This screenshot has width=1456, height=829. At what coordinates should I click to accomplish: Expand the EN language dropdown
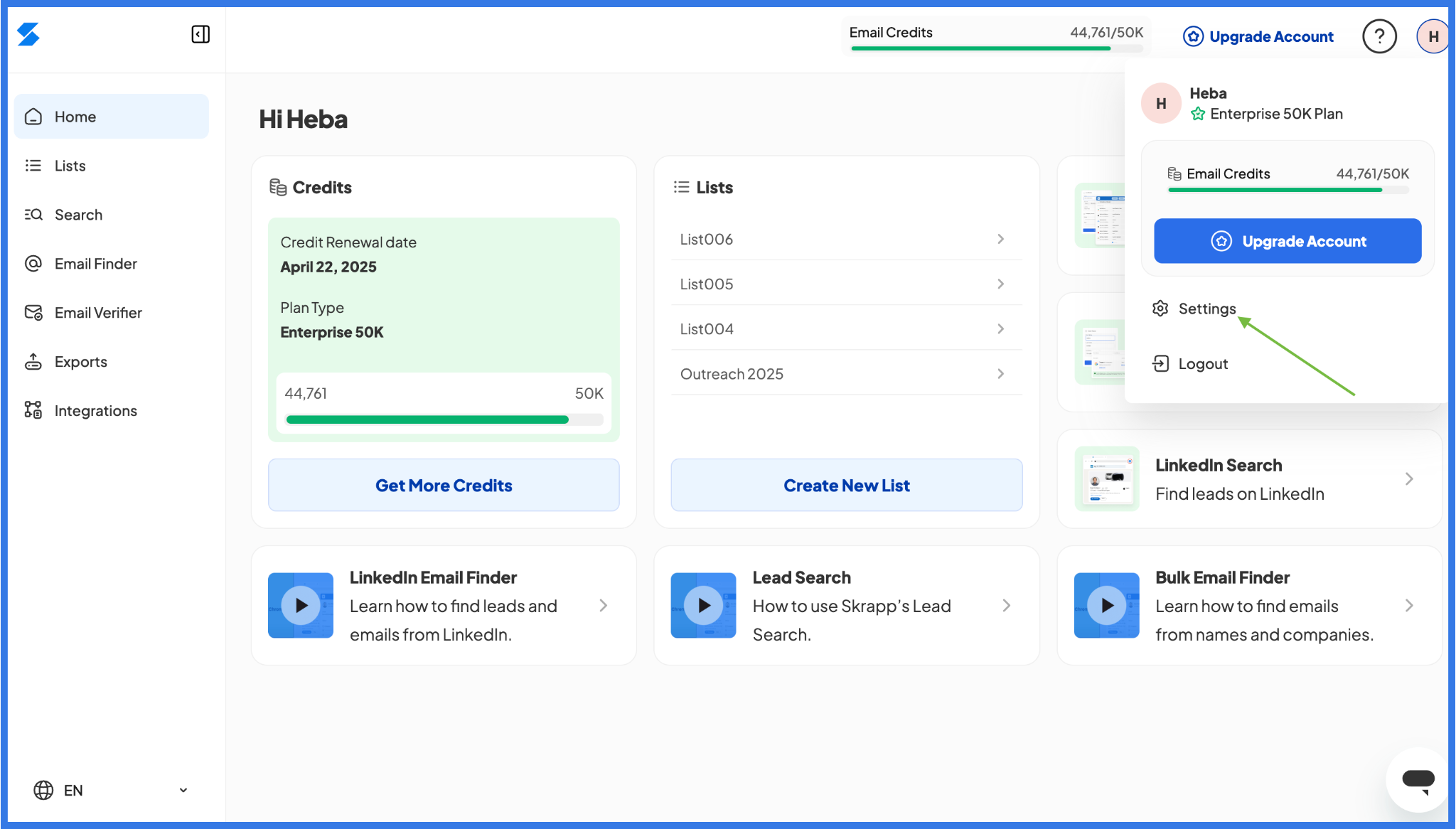pyautogui.click(x=183, y=790)
